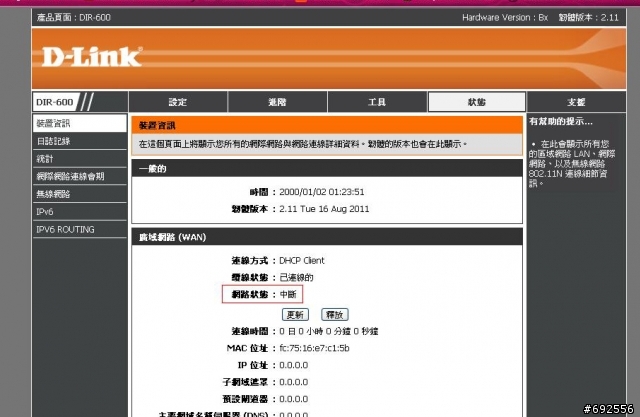
Task: Open 無線網路 in the sidebar
Action: point(80,194)
